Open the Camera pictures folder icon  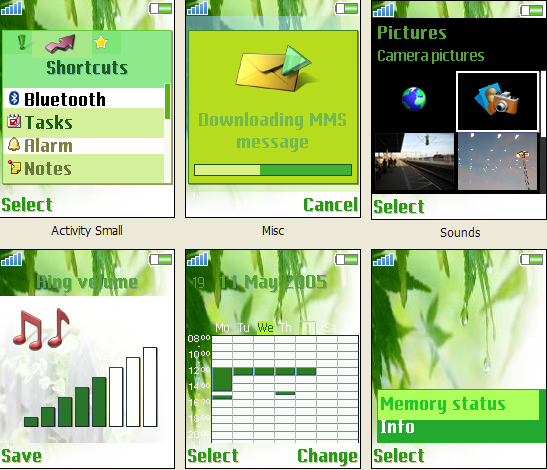(x=497, y=101)
